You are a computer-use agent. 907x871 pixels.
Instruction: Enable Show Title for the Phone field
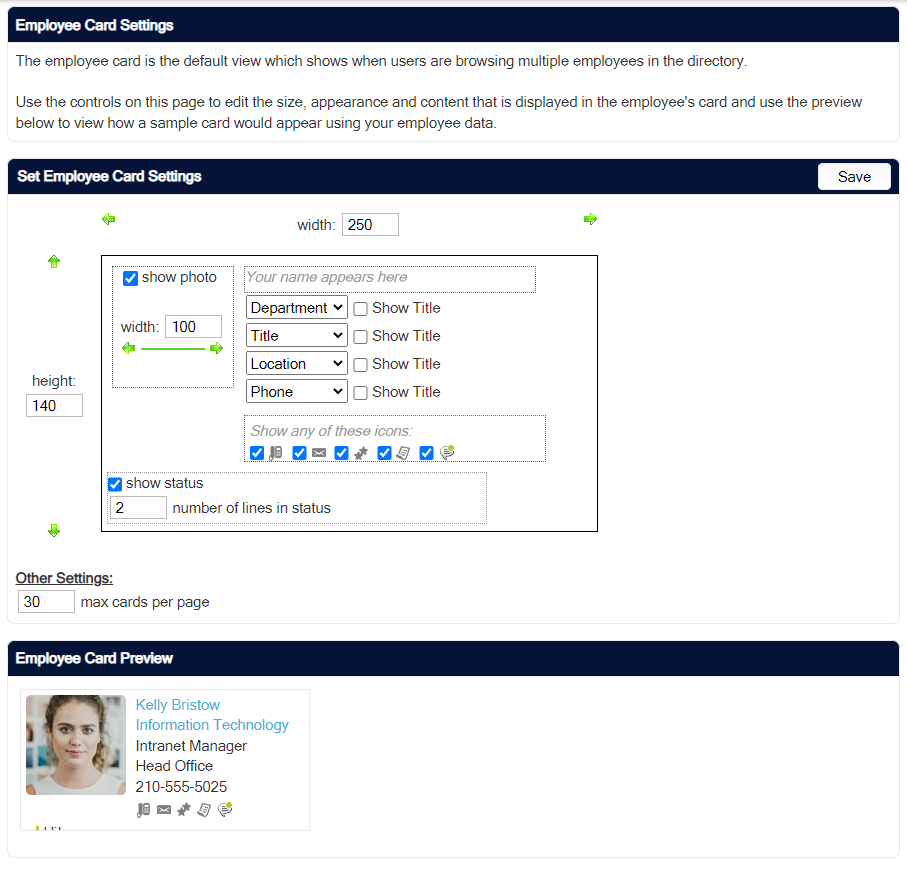pyautogui.click(x=360, y=393)
